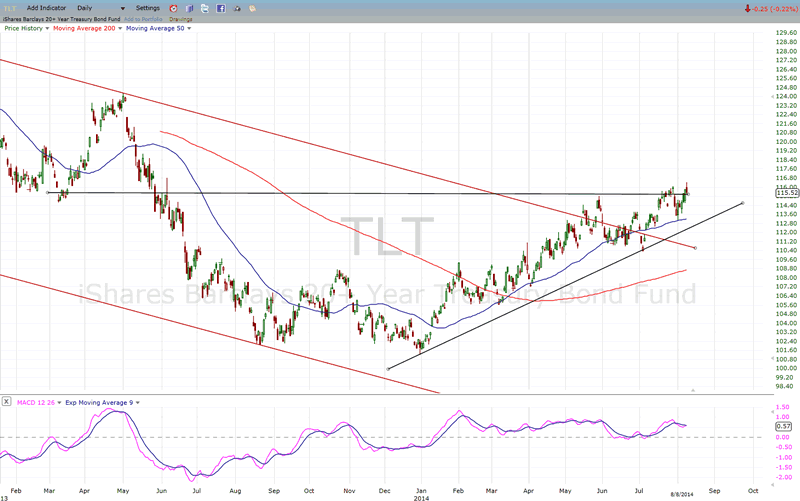Click the Facebook share icon
This screenshot has height=501, width=800.
coord(220,7)
